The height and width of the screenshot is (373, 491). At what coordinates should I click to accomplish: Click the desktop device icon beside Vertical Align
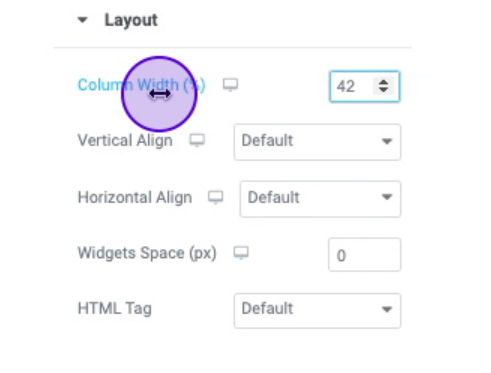[x=197, y=140]
